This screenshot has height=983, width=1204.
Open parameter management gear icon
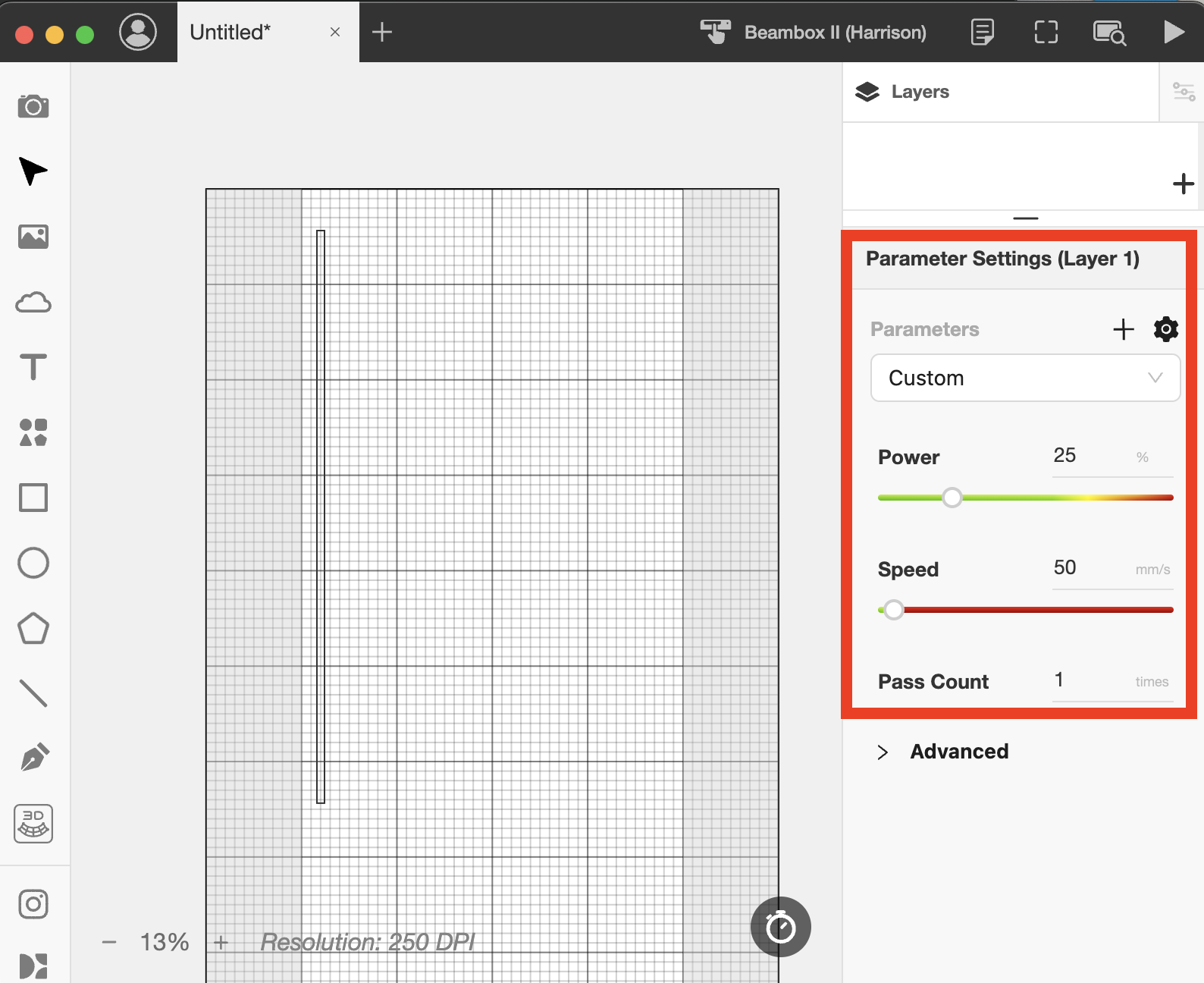click(1166, 329)
